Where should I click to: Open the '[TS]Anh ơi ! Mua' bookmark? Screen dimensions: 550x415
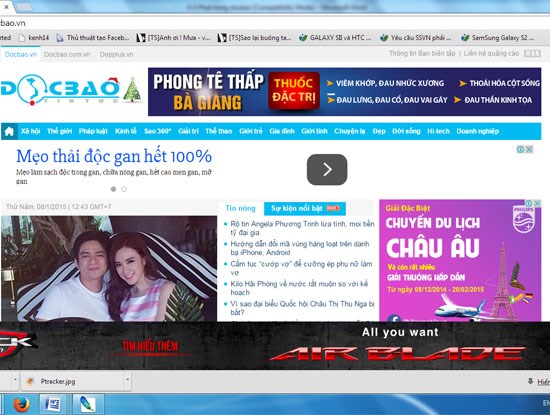[173, 38]
